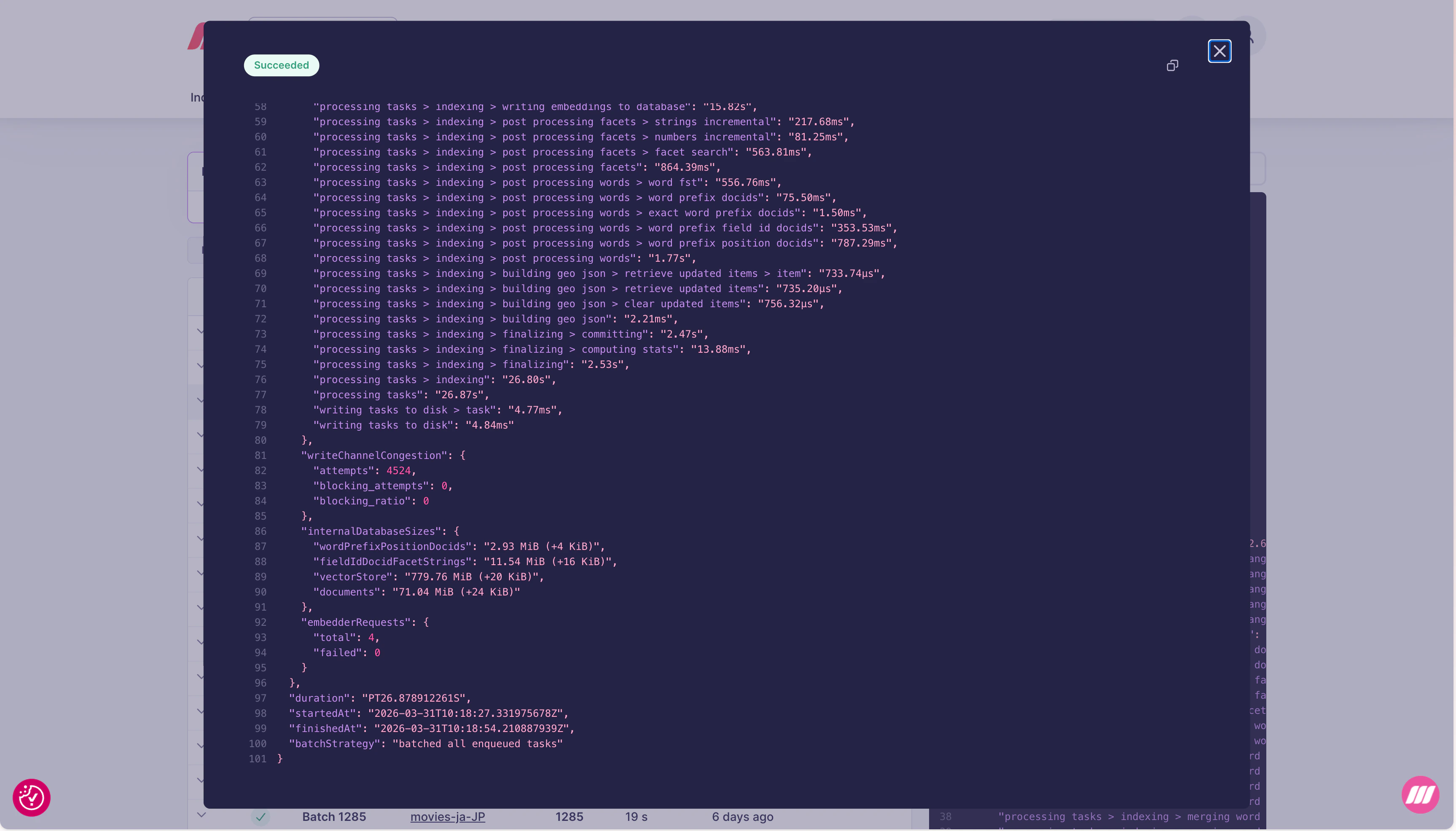Close the batch details modal
Screen dimensions: 1456x831
1220,51
